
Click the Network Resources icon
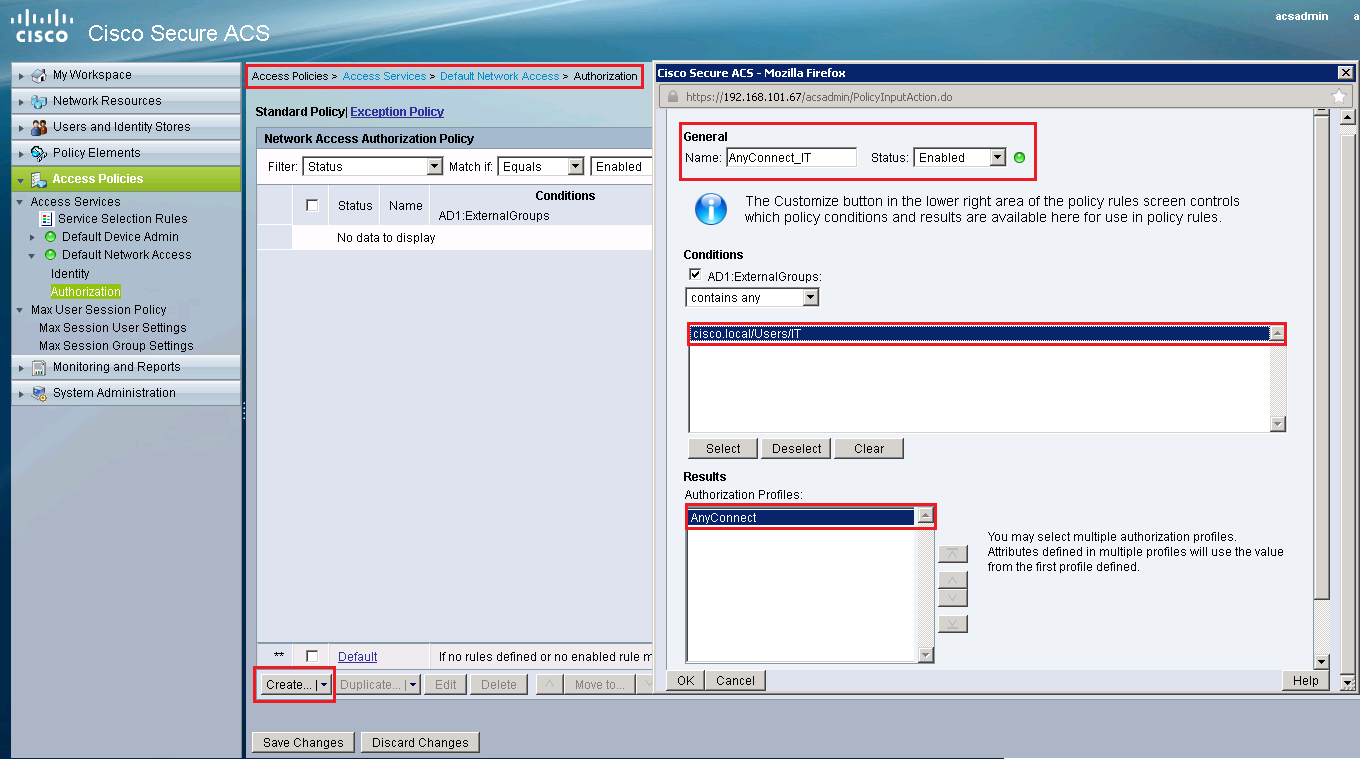click(x=39, y=101)
